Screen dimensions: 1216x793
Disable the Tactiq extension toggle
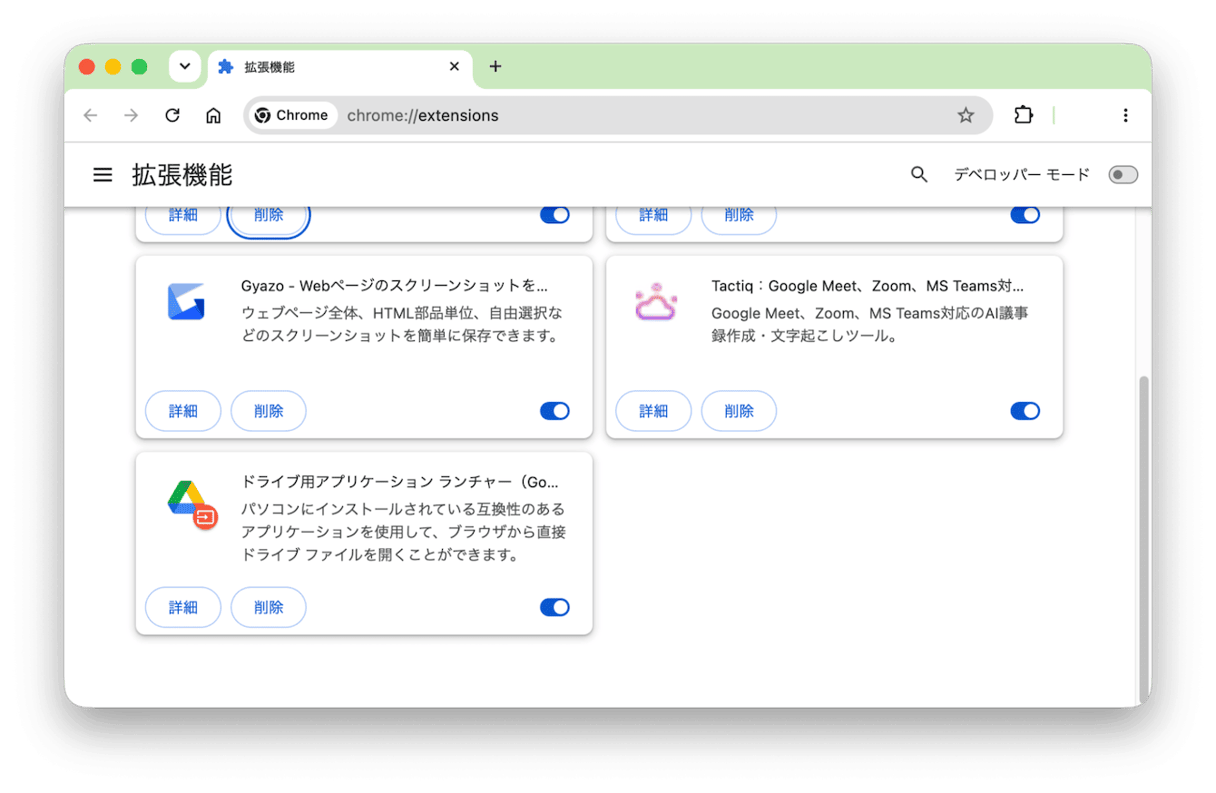tap(1025, 411)
